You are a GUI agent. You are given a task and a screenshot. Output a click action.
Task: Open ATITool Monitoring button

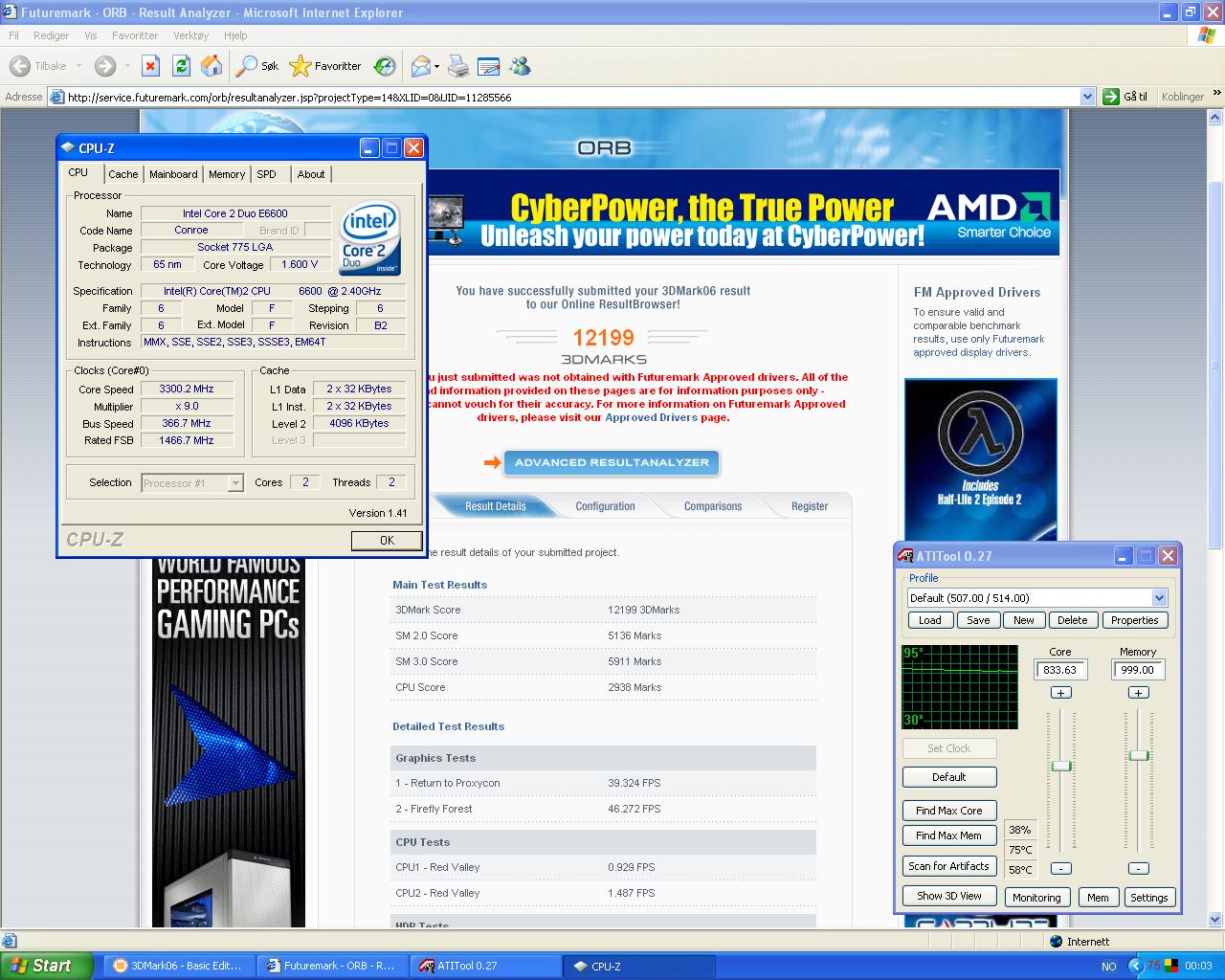click(1036, 898)
